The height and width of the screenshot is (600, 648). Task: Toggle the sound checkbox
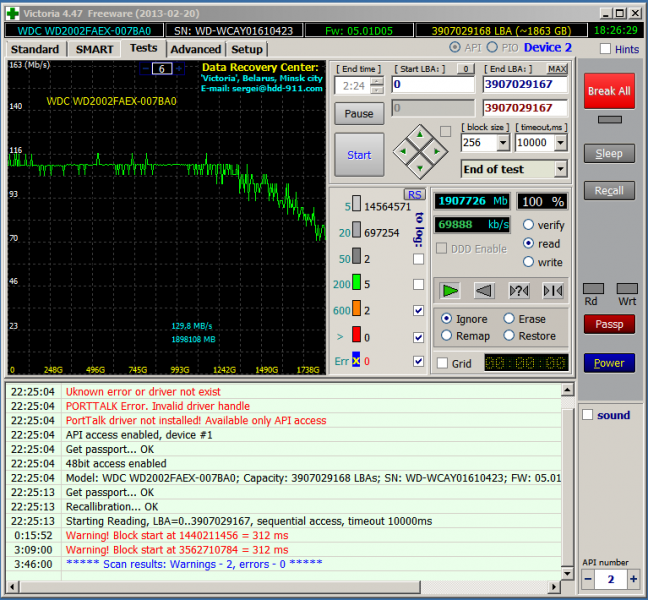tap(588, 415)
